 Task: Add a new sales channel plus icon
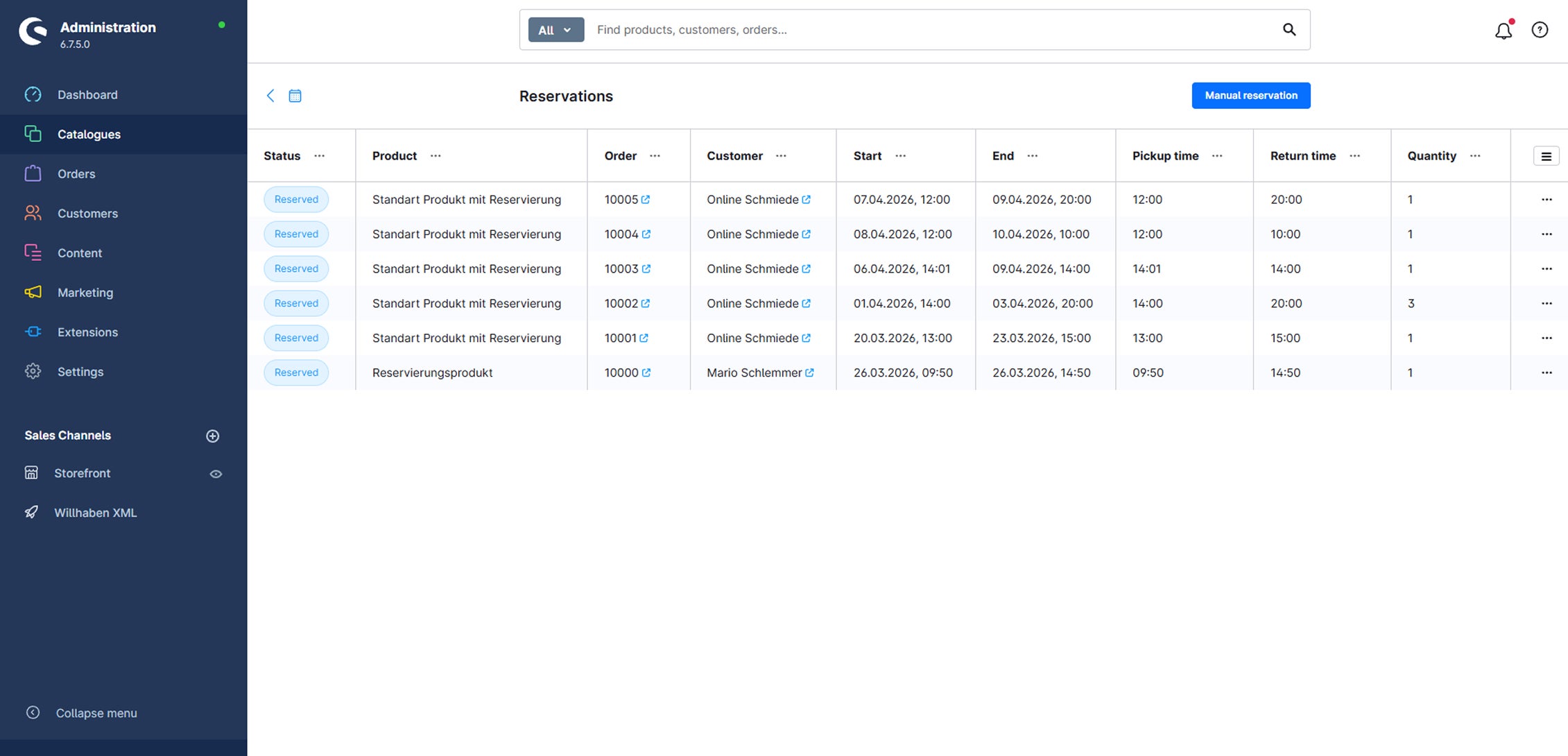213,436
